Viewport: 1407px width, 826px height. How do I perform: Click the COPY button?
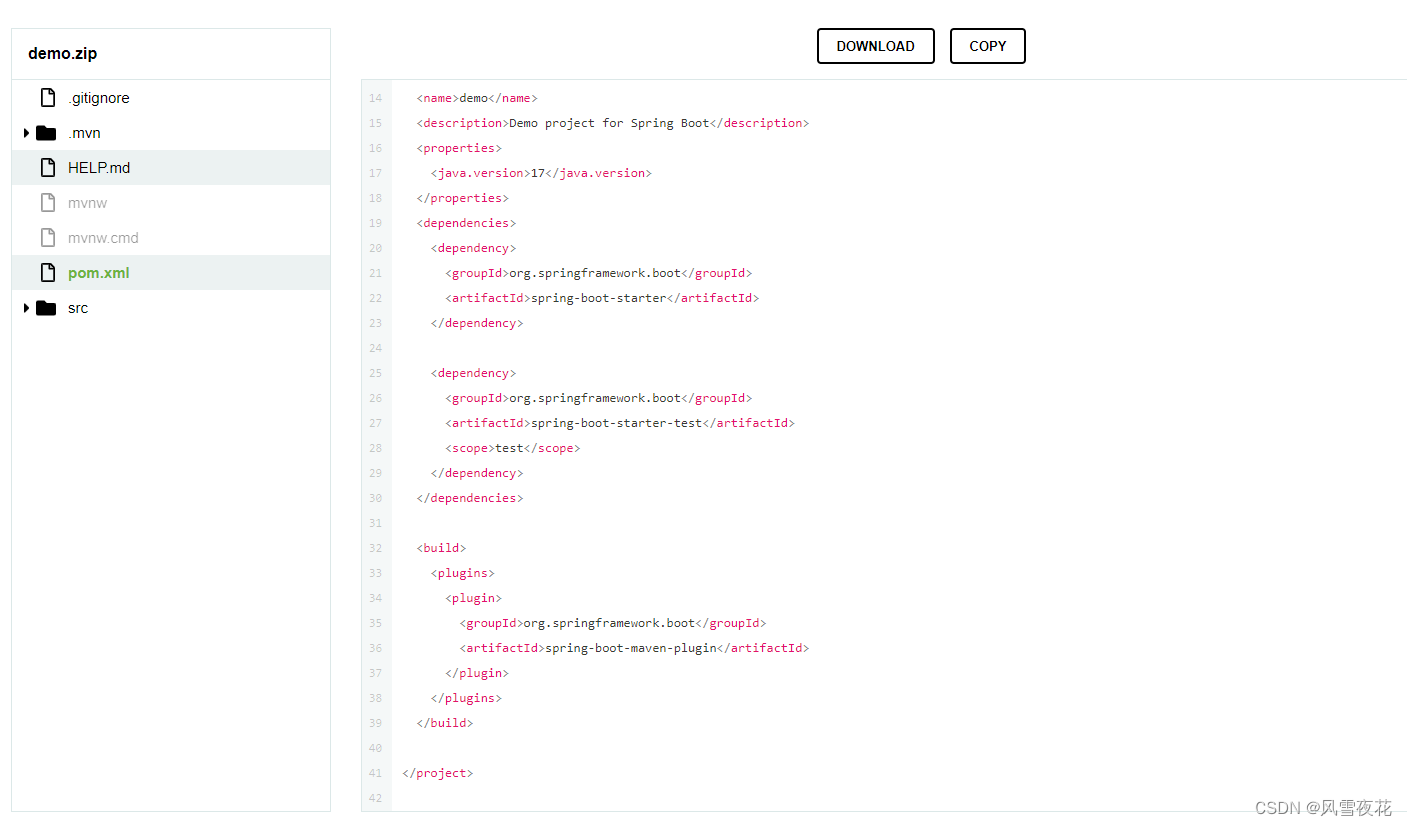tap(987, 46)
